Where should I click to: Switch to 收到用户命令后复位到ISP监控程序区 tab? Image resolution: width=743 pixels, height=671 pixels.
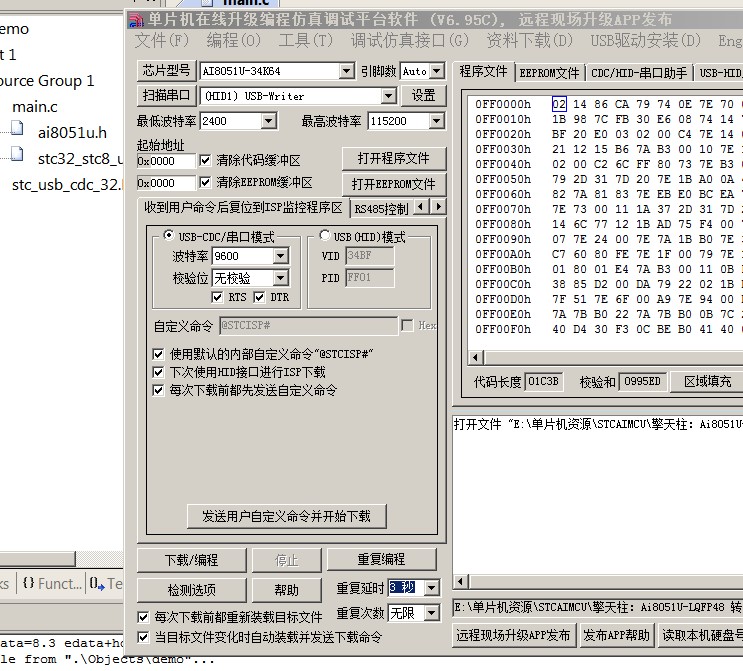pyautogui.click(x=243, y=208)
